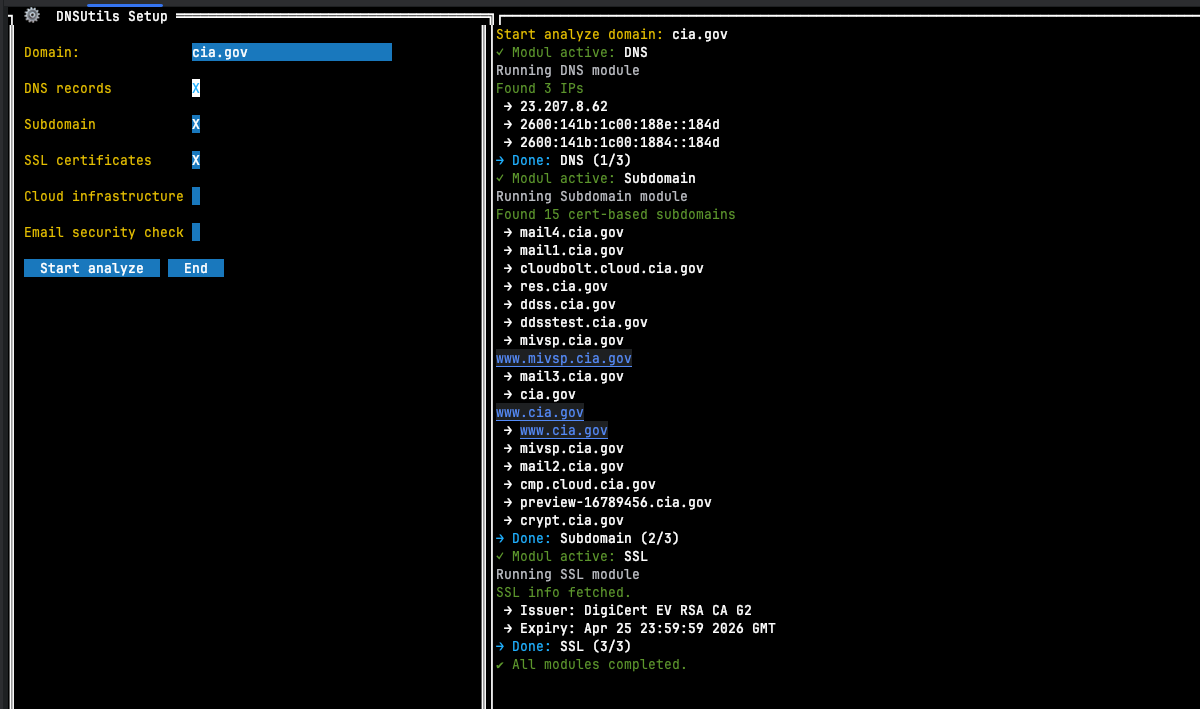Select the res.cia.gov subdomain entry

564,286
